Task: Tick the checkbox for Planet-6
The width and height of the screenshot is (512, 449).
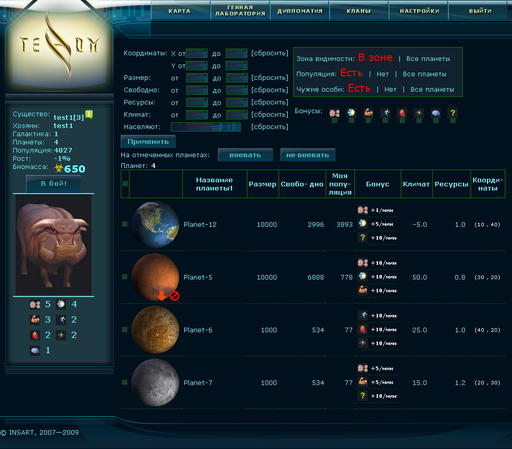Action: click(125, 330)
